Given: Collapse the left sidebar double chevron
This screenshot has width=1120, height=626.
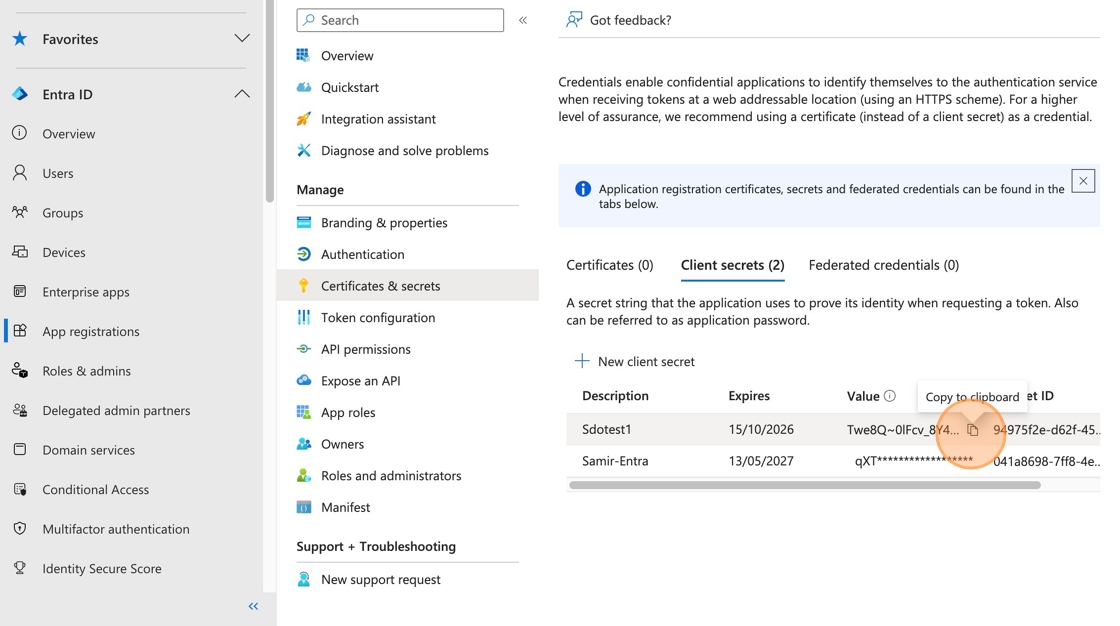Looking at the screenshot, I should click(x=254, y=606).
